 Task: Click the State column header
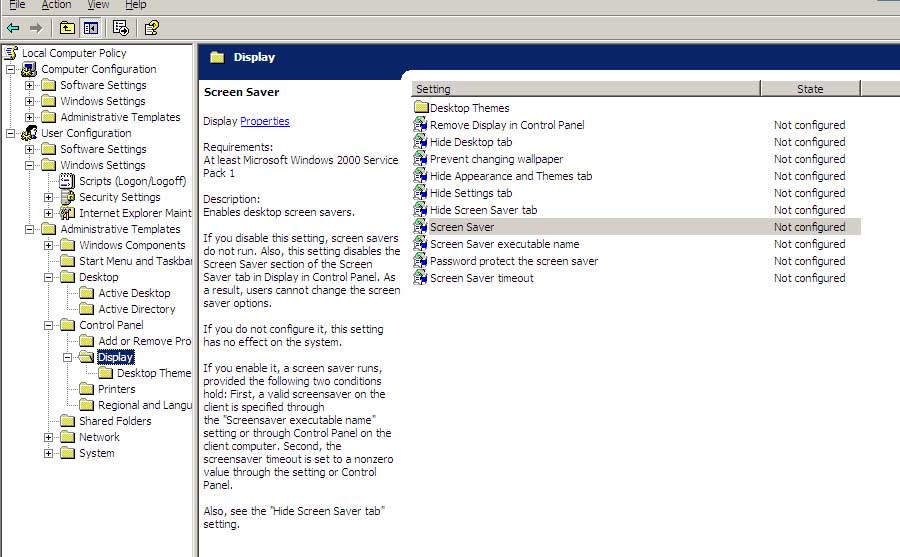809,89
